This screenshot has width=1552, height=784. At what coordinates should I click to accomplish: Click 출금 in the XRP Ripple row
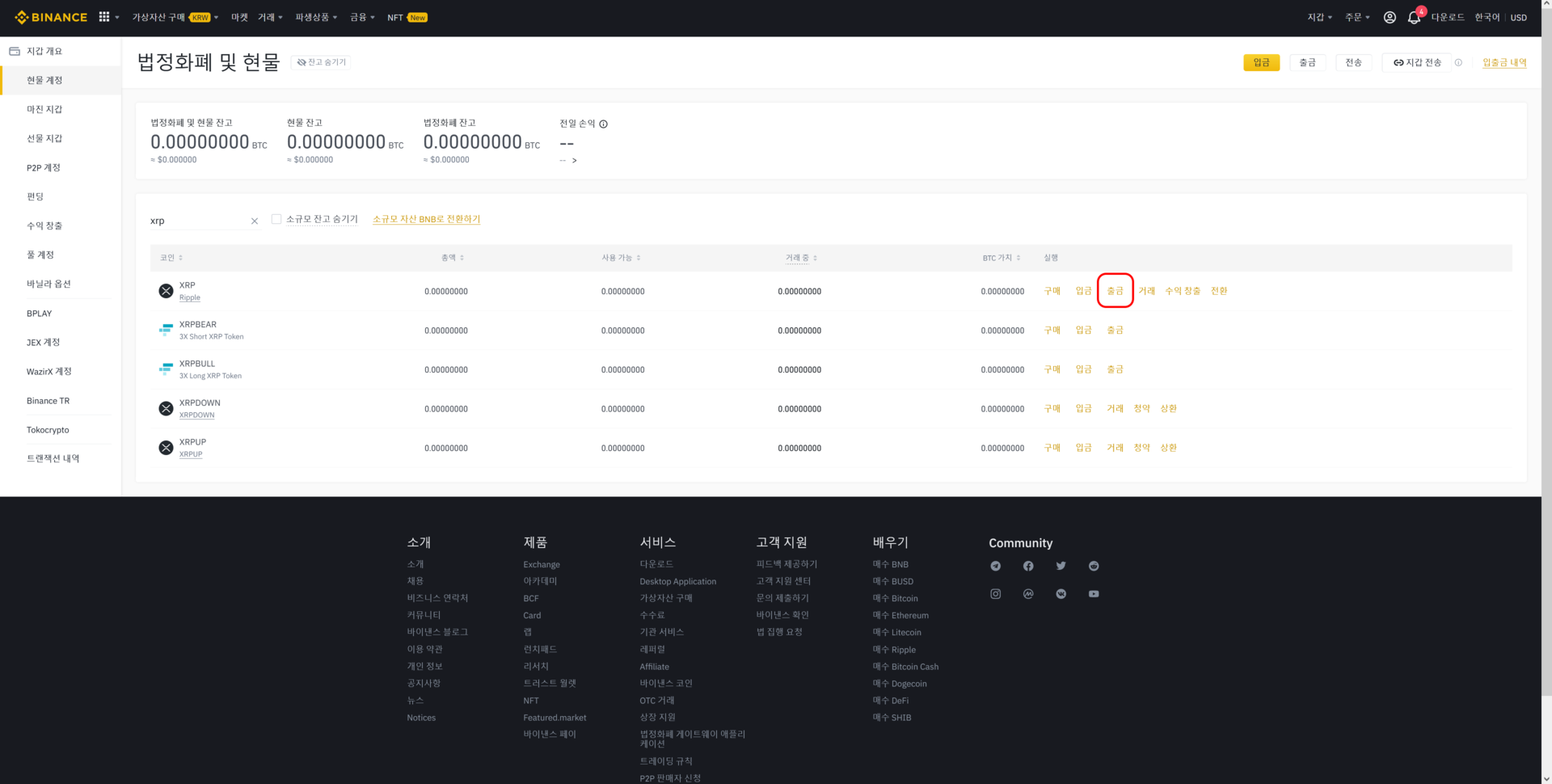click(x=1115, y=291)
